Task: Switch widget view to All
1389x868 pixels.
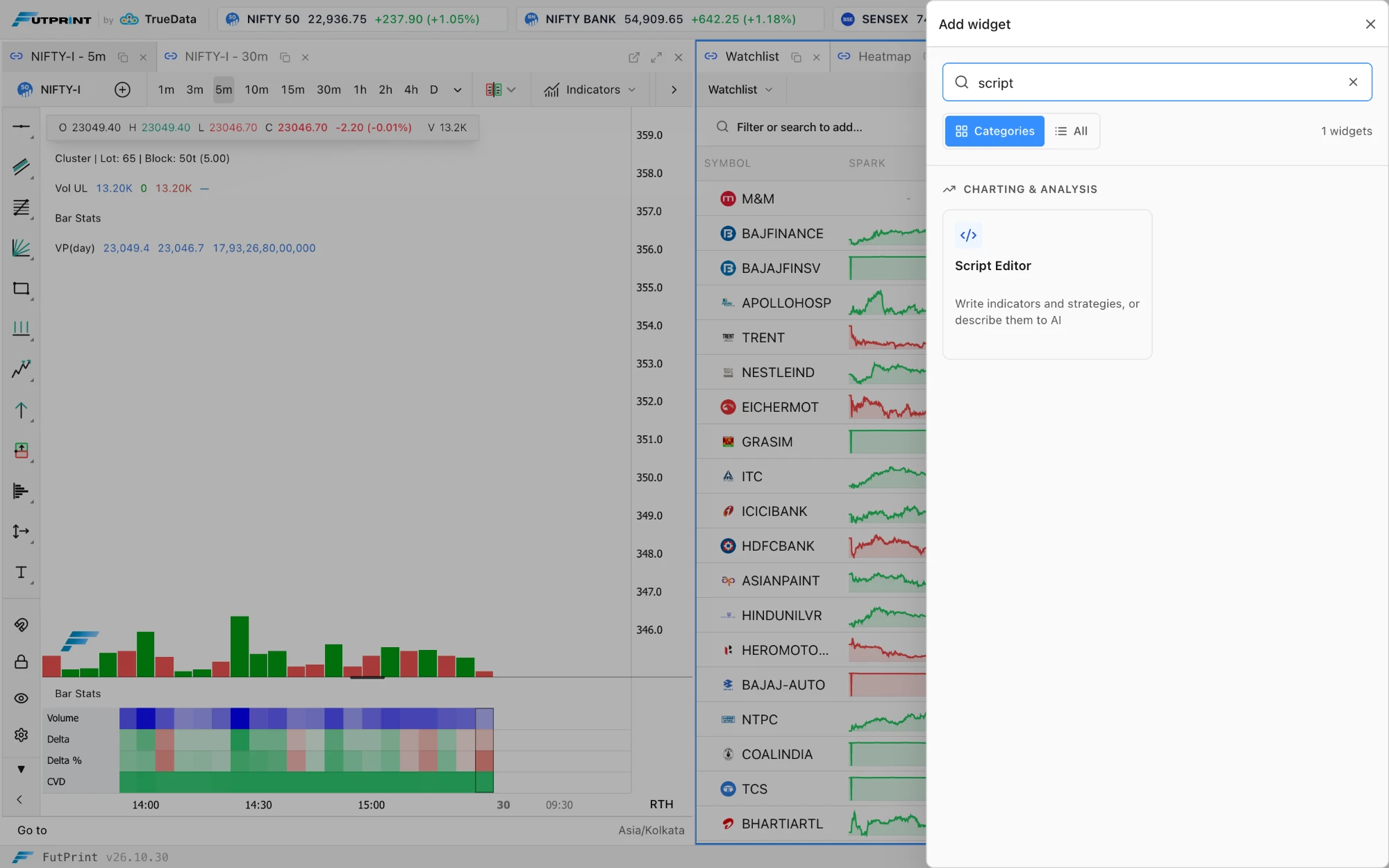Action: point(1072,131)
